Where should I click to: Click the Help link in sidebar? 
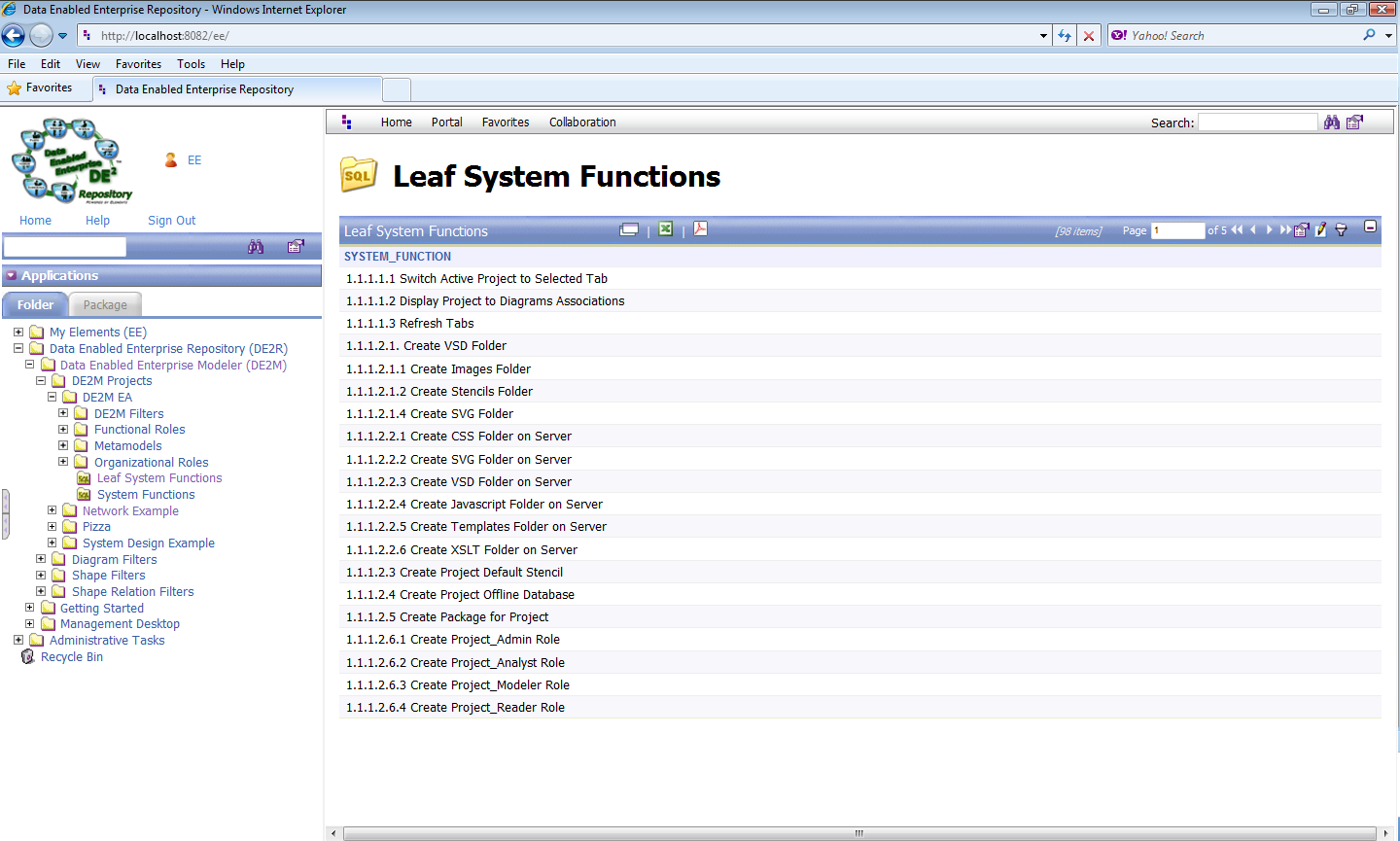(x=97, y=221)
